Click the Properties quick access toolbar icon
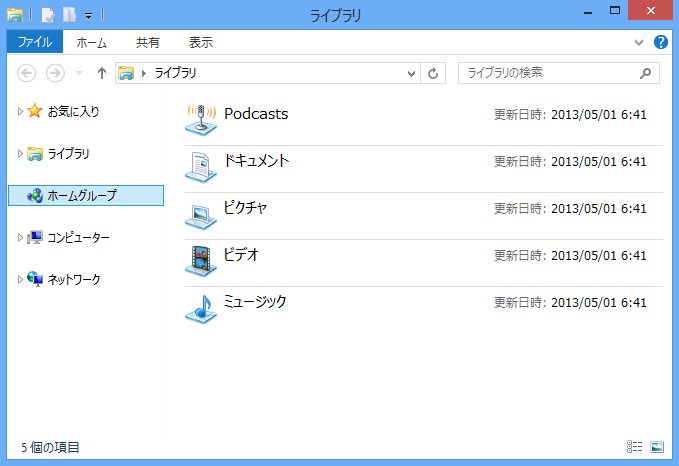Image resolution: width=679 pixels, height=466 pixels. click(48, 15)
